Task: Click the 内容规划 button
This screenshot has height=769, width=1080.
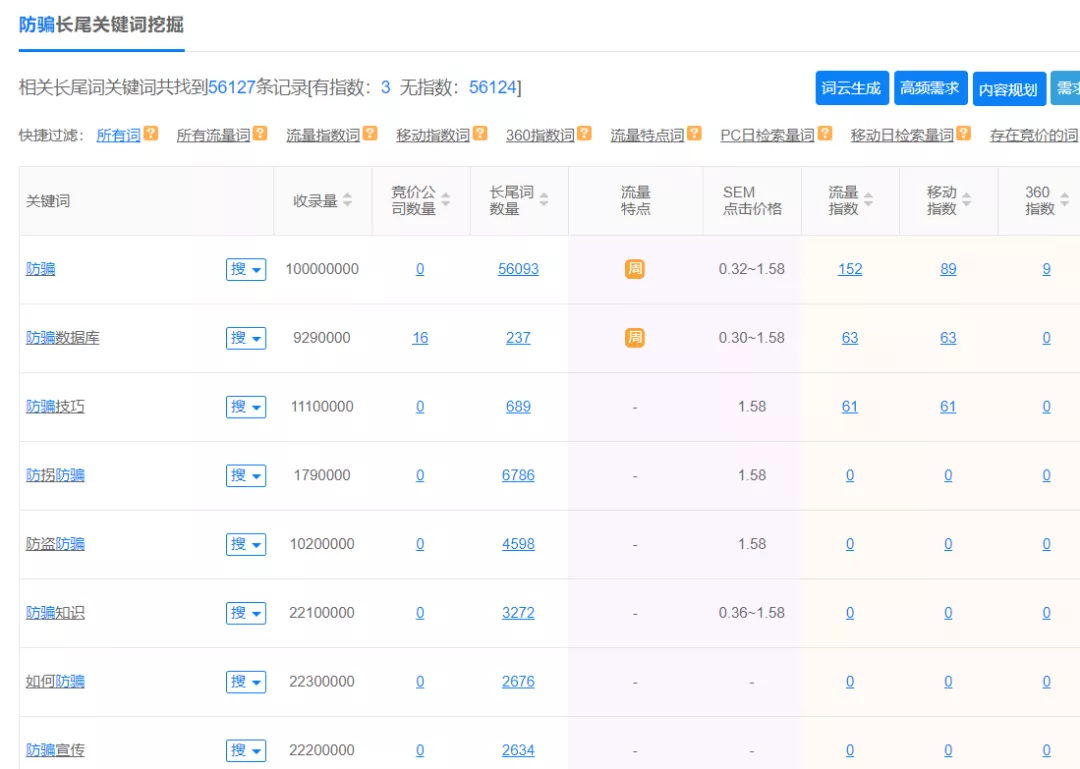Action: [x=1009, y=89]
